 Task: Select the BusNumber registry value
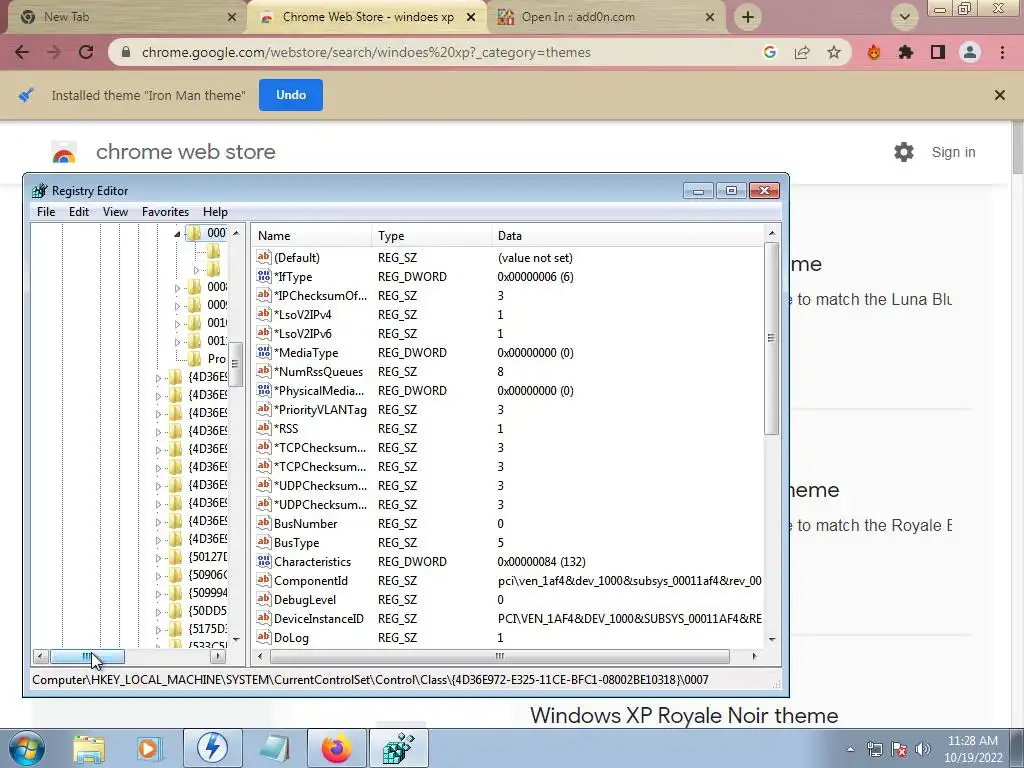[305, 524]
